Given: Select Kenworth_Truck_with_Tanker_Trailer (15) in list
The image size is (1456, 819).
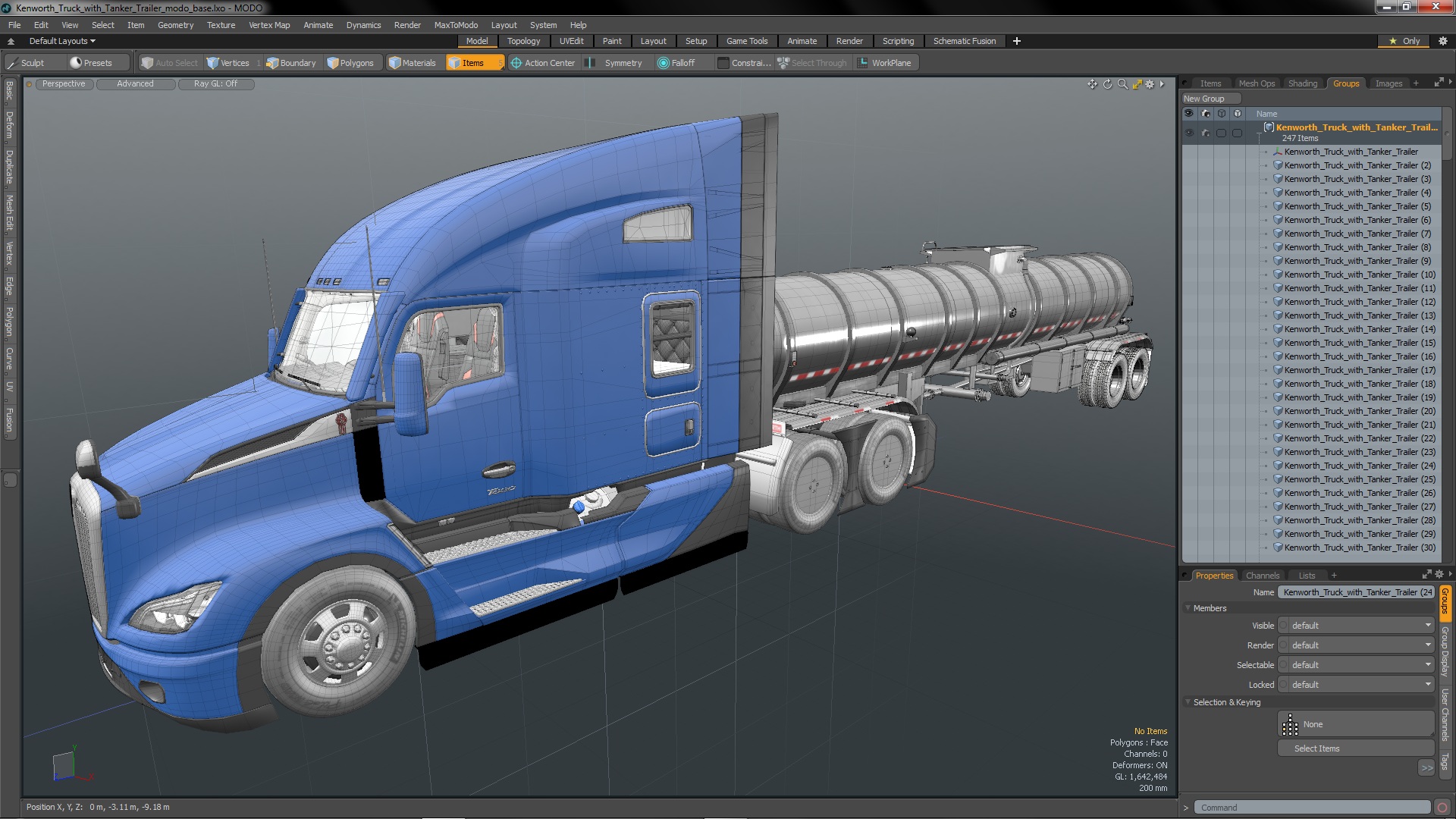Looking at the screenshot, I should (1359, 343).
